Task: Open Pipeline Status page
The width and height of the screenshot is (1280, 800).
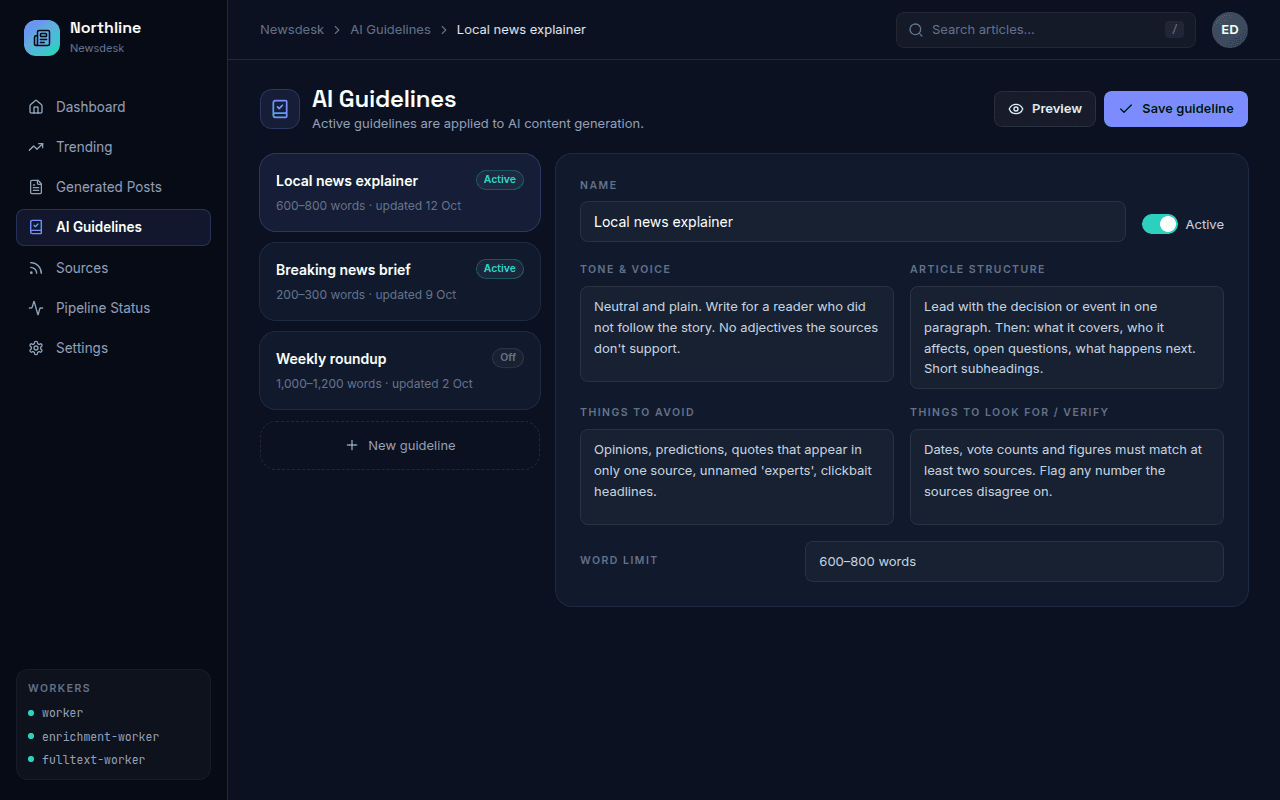Action: click(113, 308)
